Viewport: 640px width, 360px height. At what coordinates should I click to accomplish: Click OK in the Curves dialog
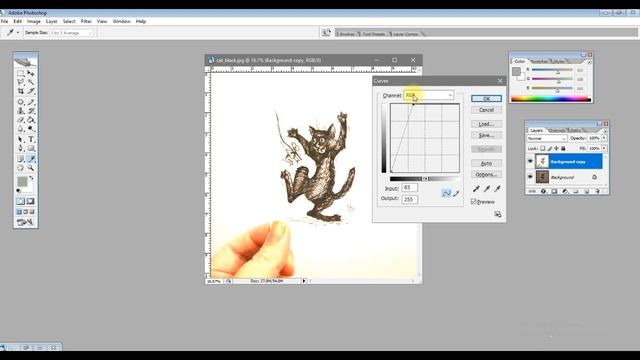click(486, 99)
